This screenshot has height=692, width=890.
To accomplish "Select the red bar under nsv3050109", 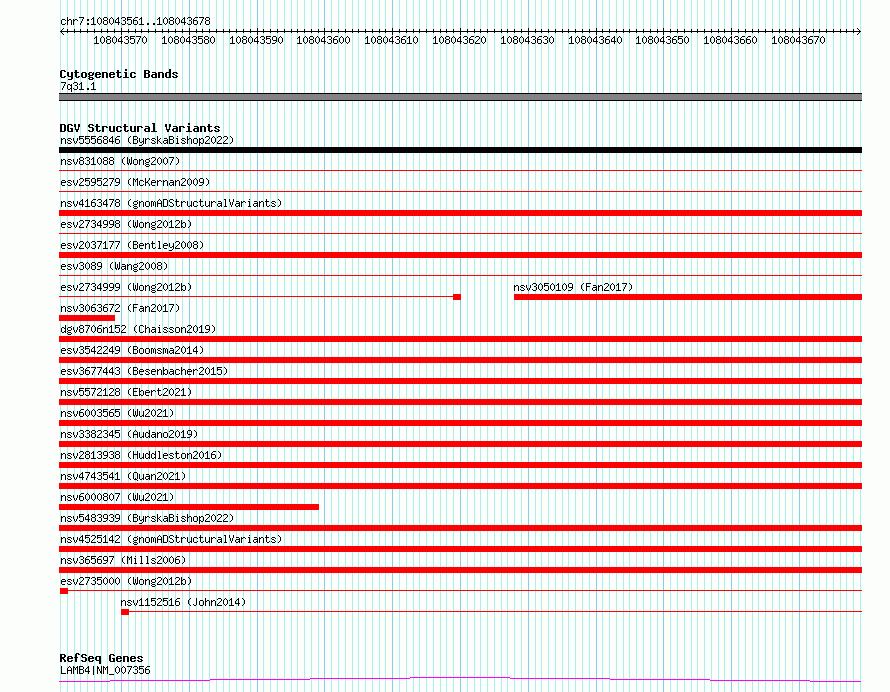I will point(688,297).
